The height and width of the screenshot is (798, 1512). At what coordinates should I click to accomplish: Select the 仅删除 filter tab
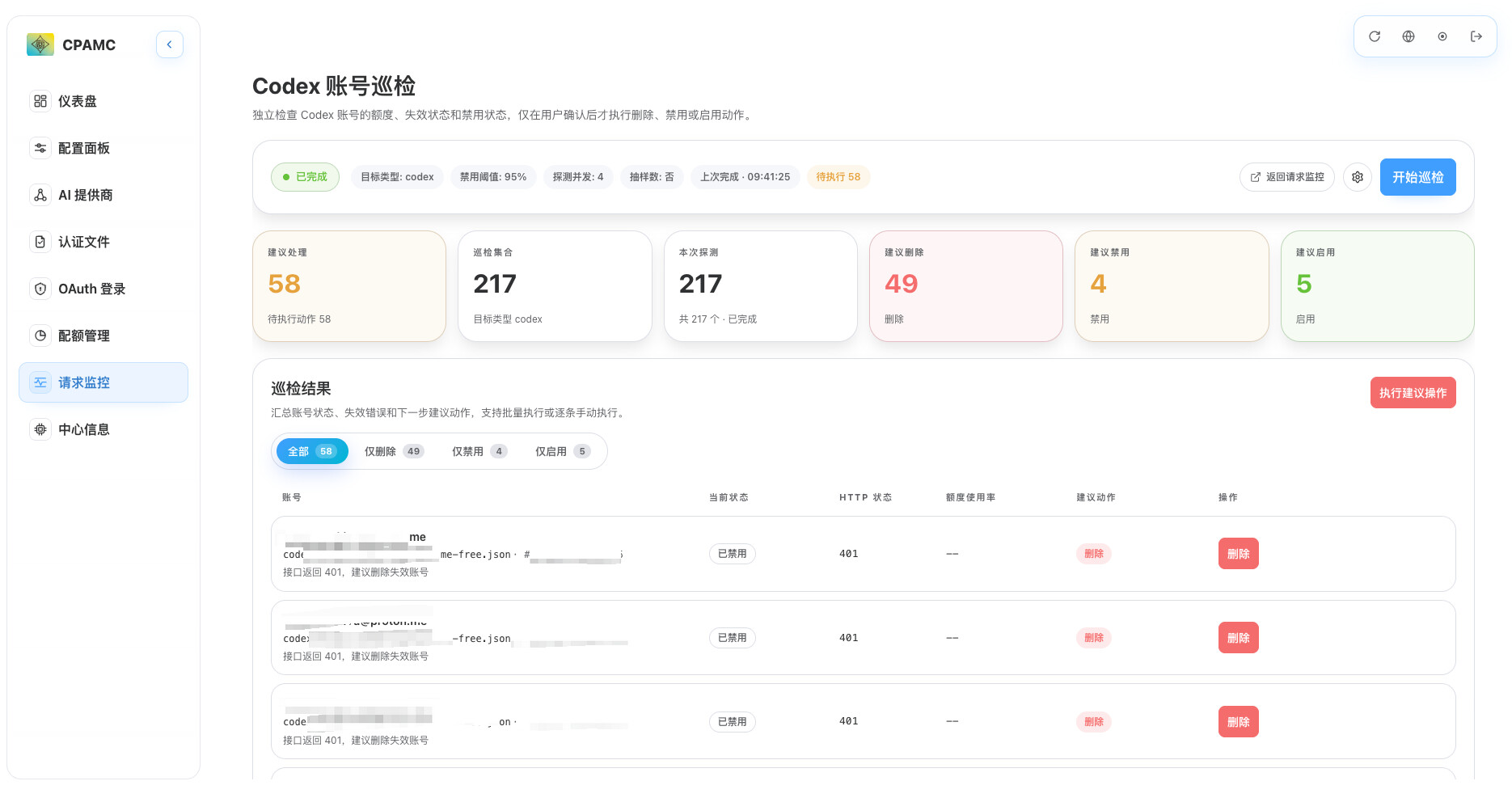[x=394, y=451]
